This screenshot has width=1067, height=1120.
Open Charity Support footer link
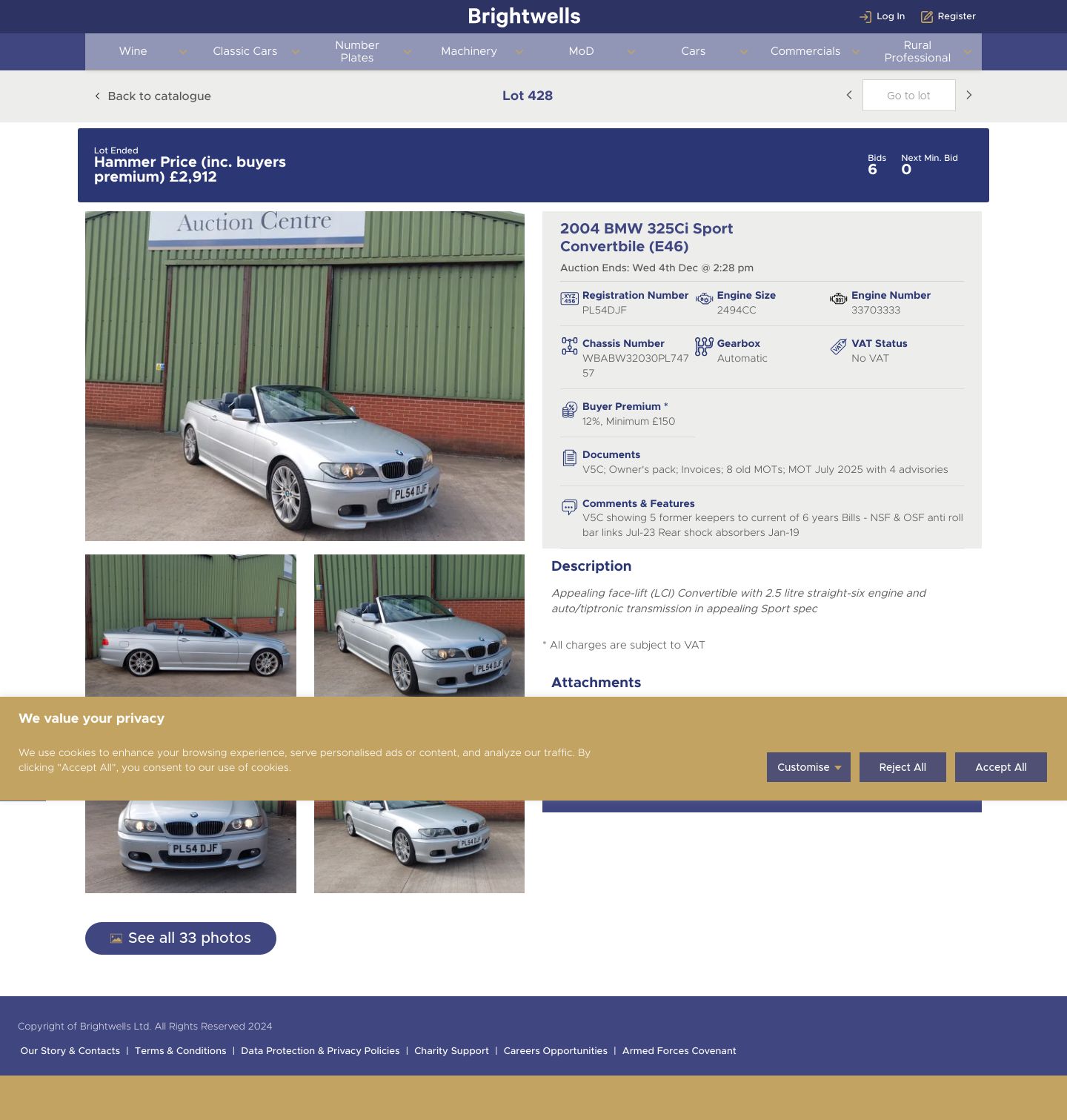(451, 1051)
